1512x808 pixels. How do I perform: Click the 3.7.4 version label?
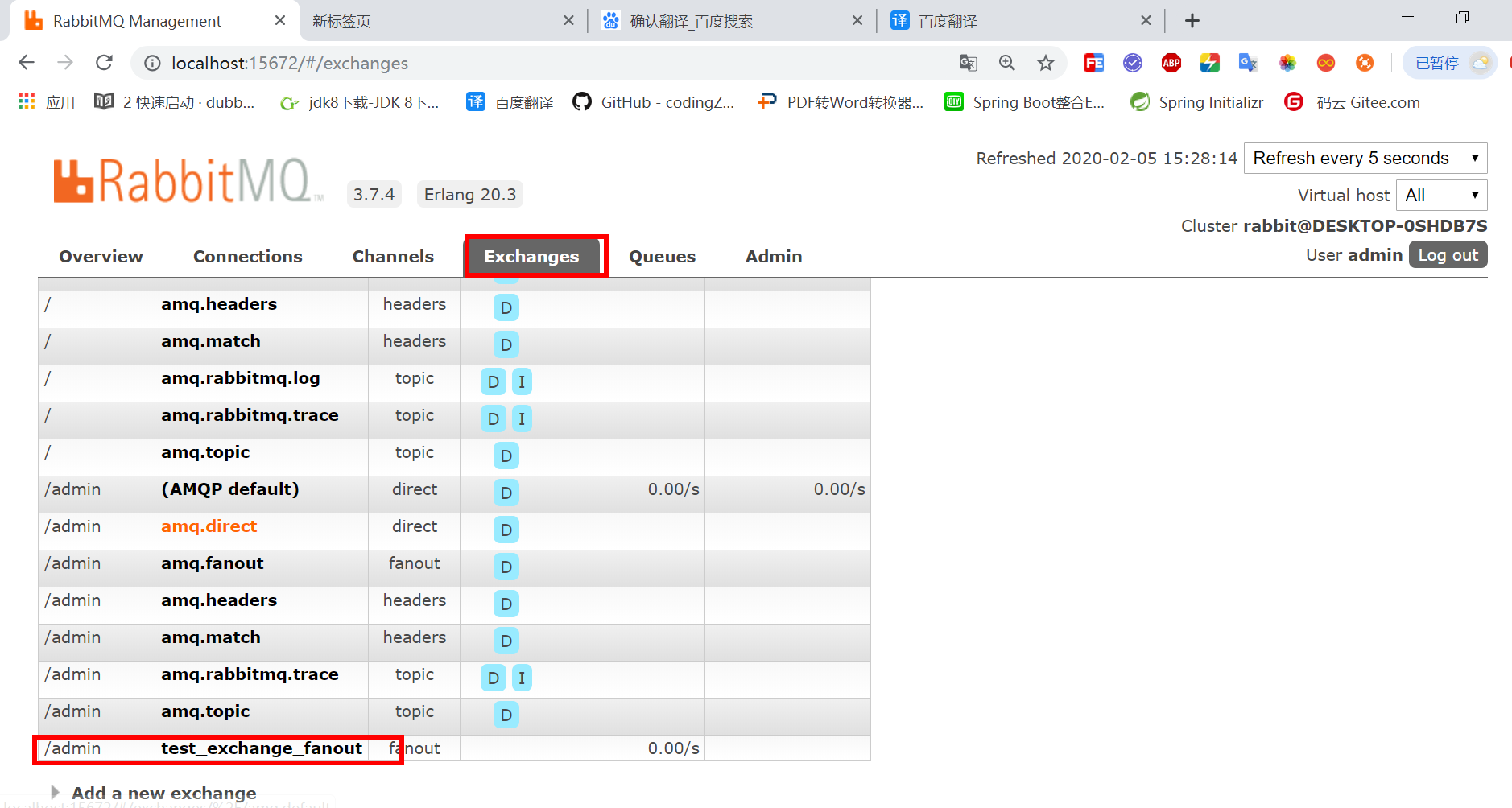[374, 194]
